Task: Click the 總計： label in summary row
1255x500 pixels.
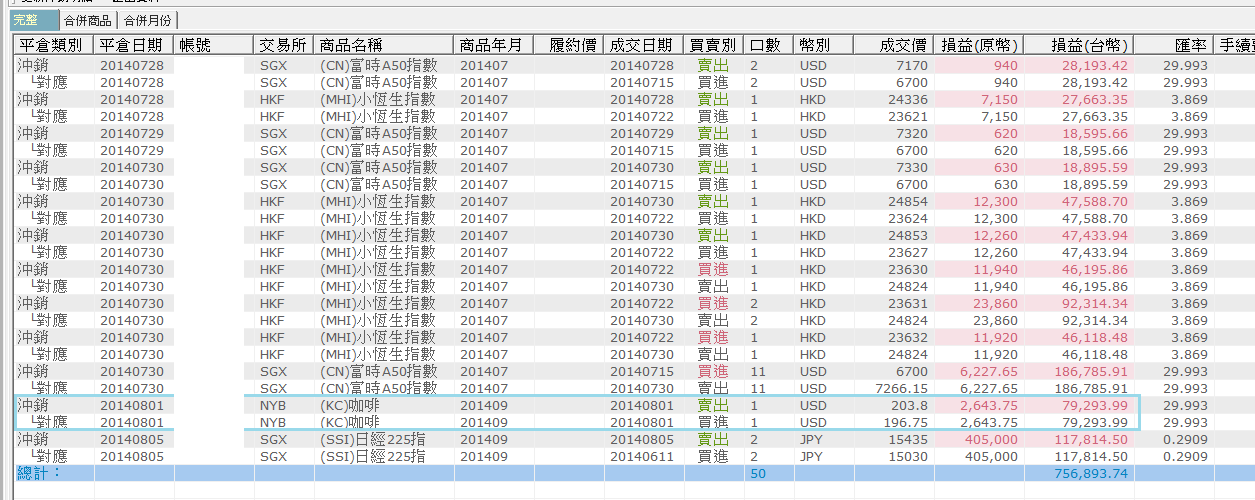Action: (x=40, y=473)
